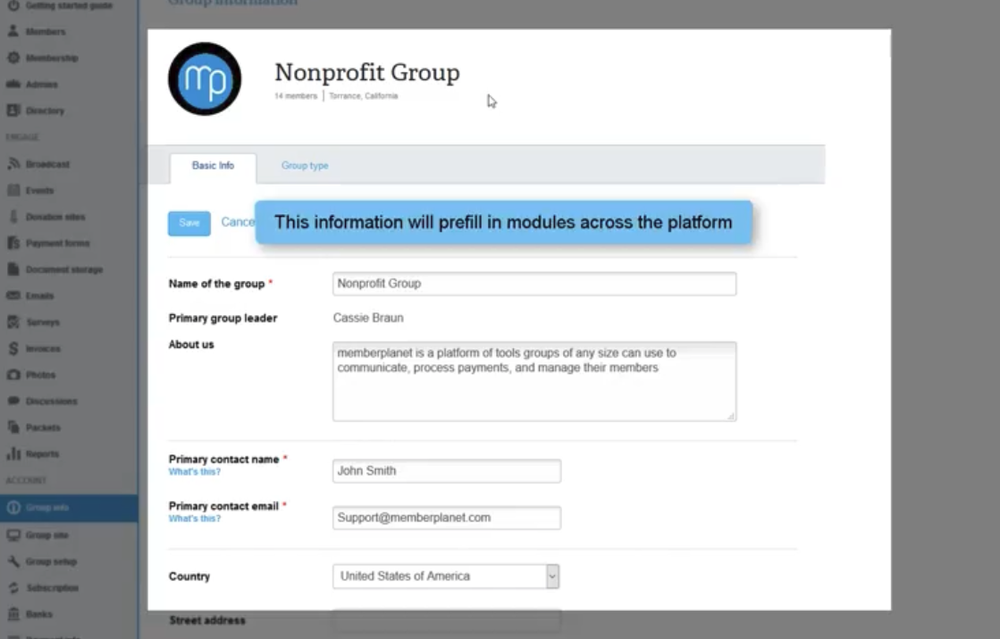Click the Getting started guide label
This screenshot has height=639, width=1000.
(69, 5)
